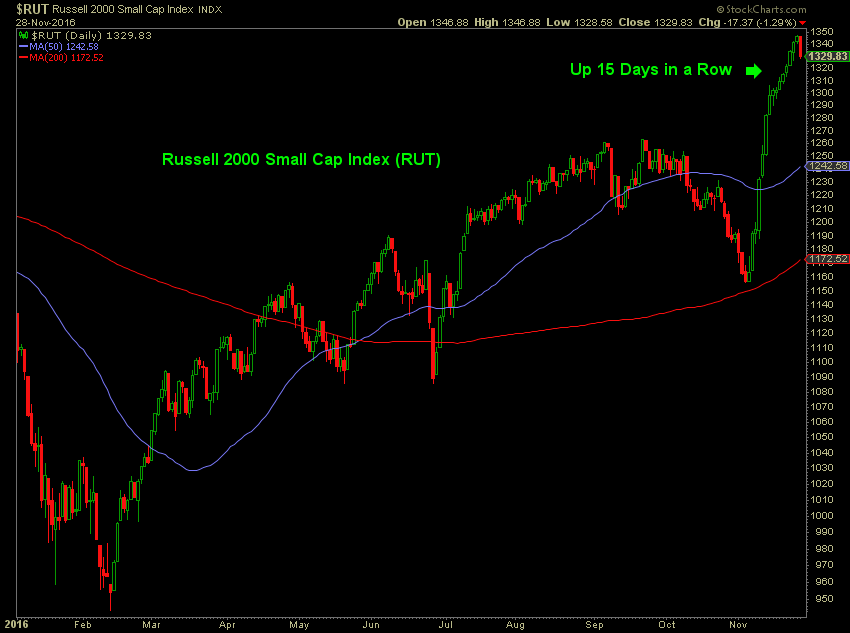Image resolution: width=850 pixels, height=633 pixels.
Task: Click the StockCharts.com label
Action: (762, 9)
